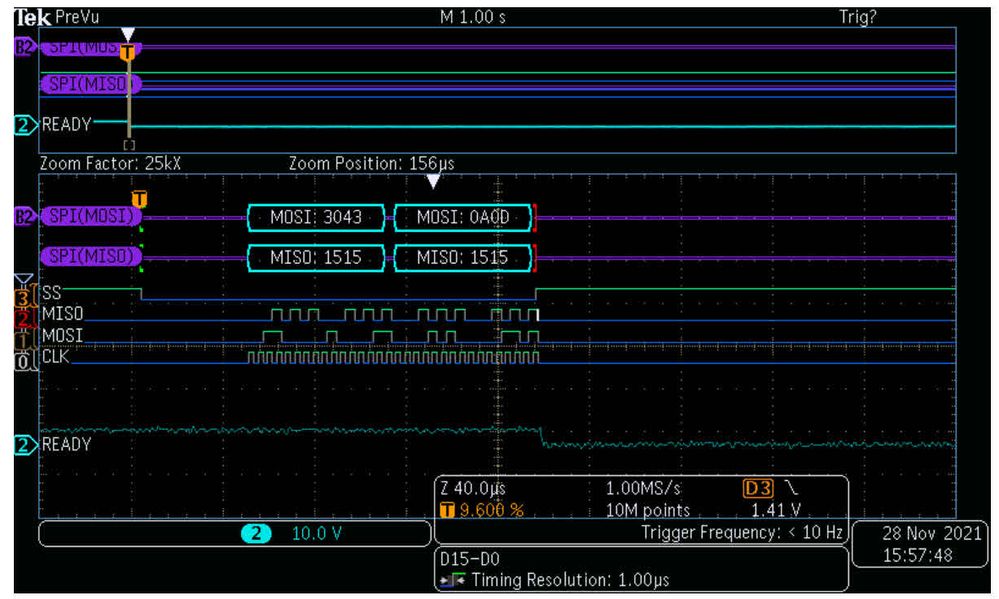Click the SPI(MISO) bus label in zoom view
The width and height of the screenshot is (999, 599).
point(91,256)
